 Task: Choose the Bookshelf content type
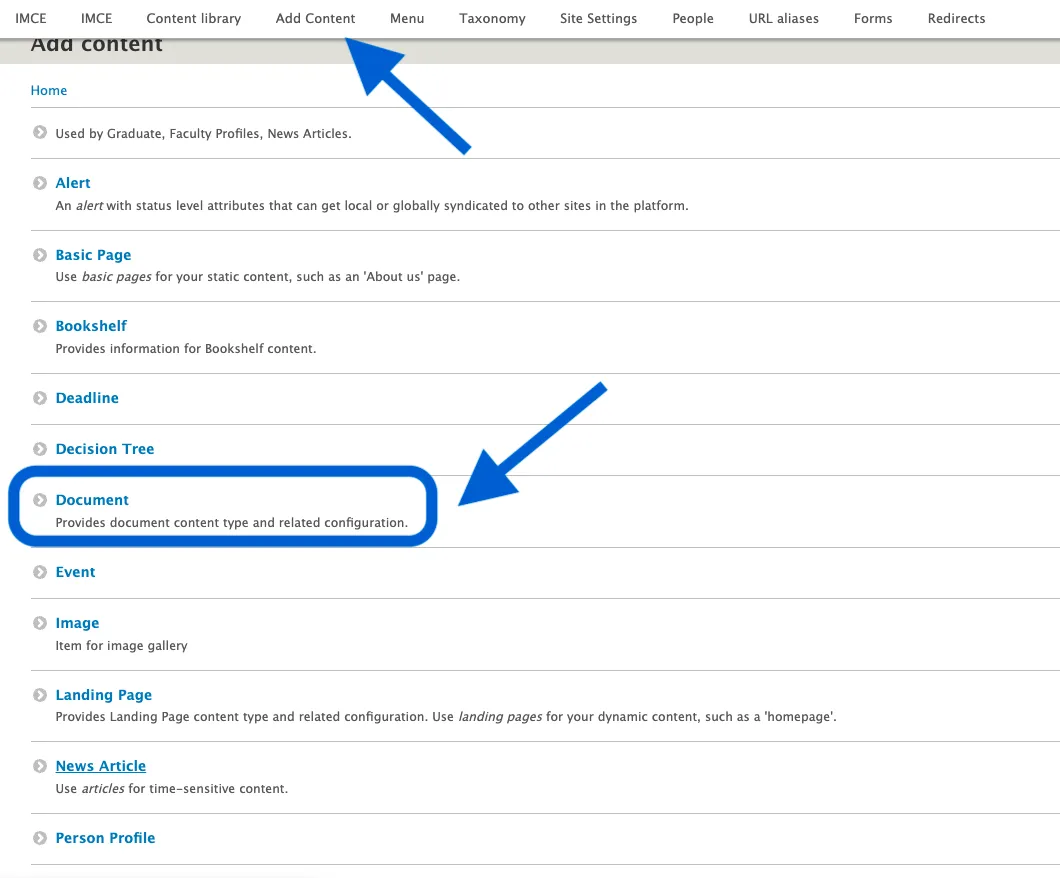(91, 326)
